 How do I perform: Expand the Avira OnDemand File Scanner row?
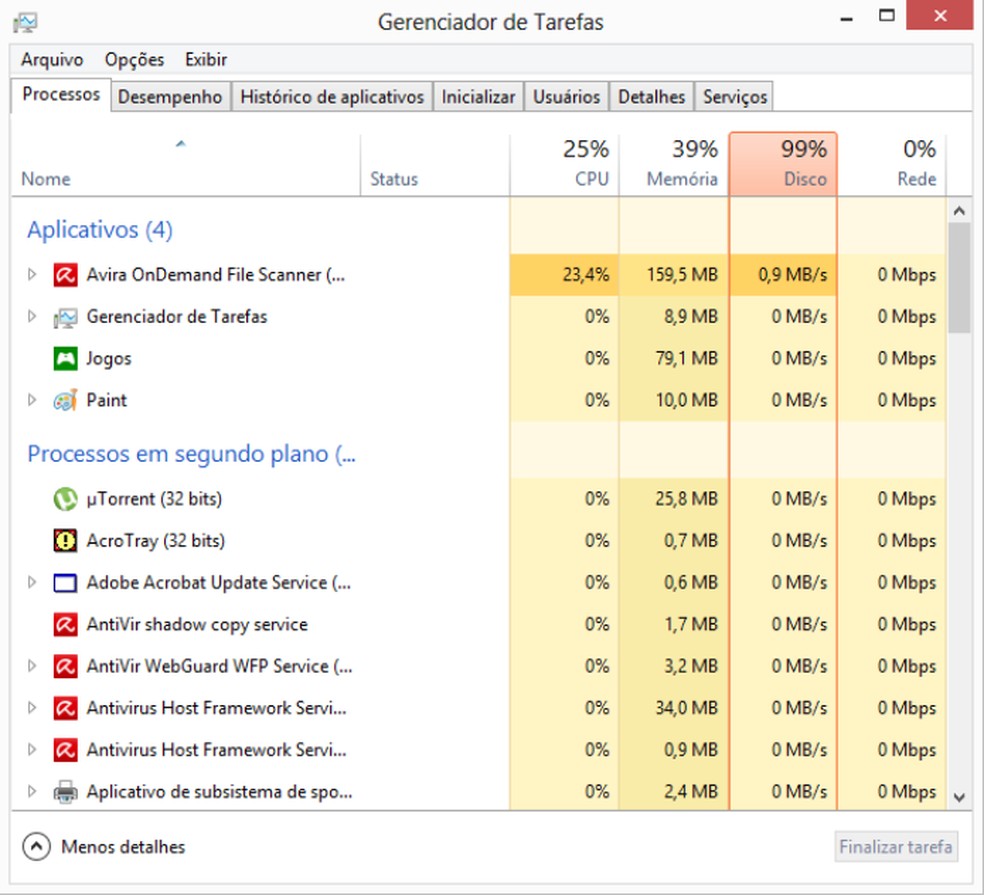click(x=31, y=274)
